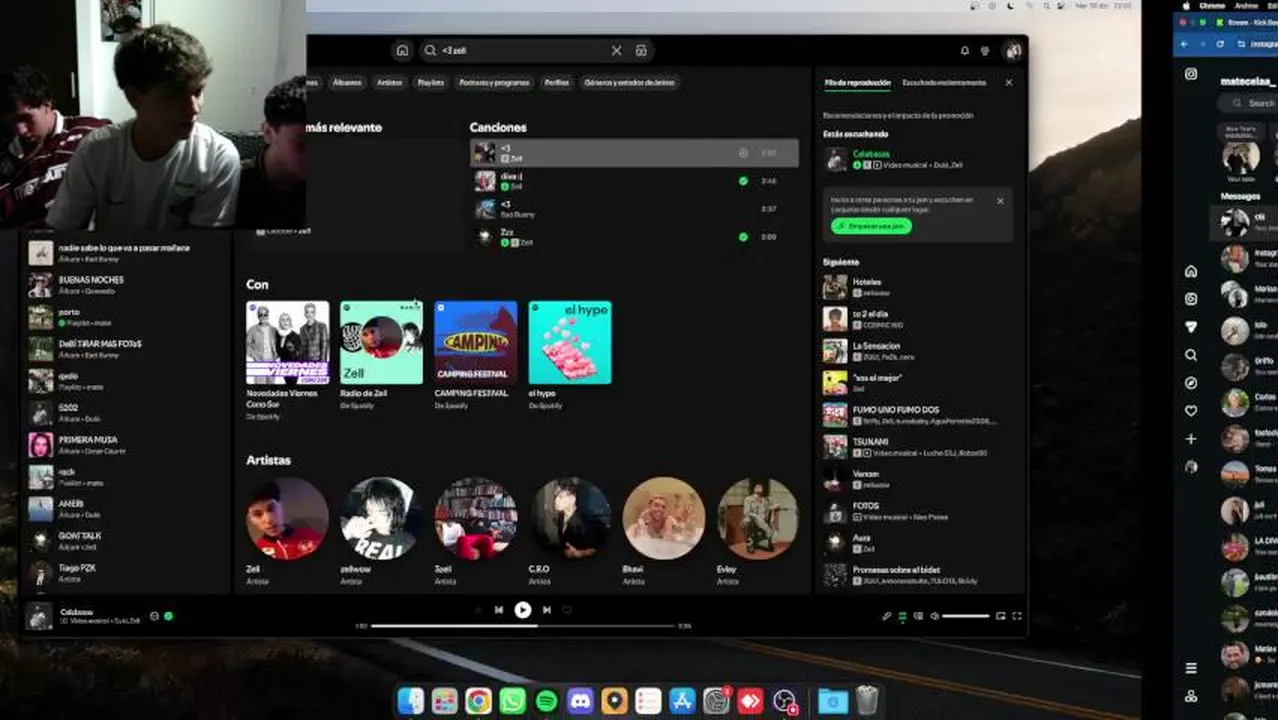1278x720 pixels.
Task: Filter search results by Álbumes
Action: tap(347, 83)
